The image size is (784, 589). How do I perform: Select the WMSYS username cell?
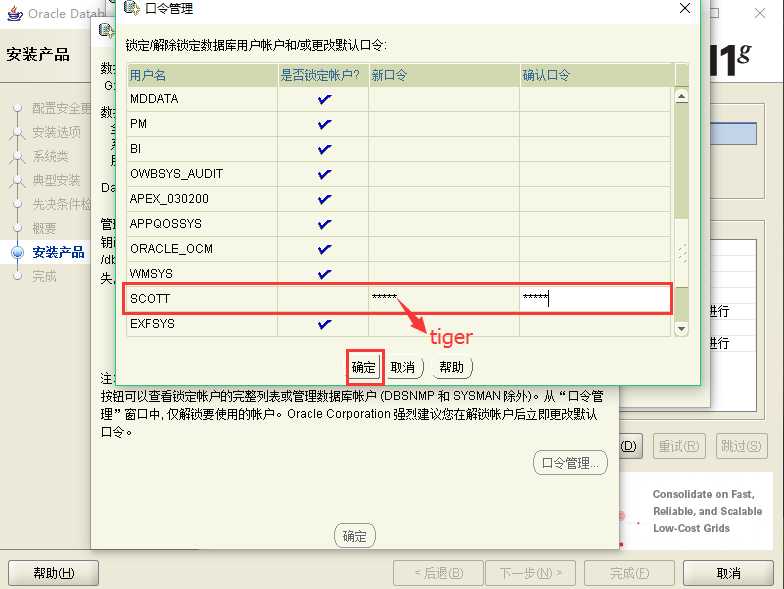(x=202, y=274)
